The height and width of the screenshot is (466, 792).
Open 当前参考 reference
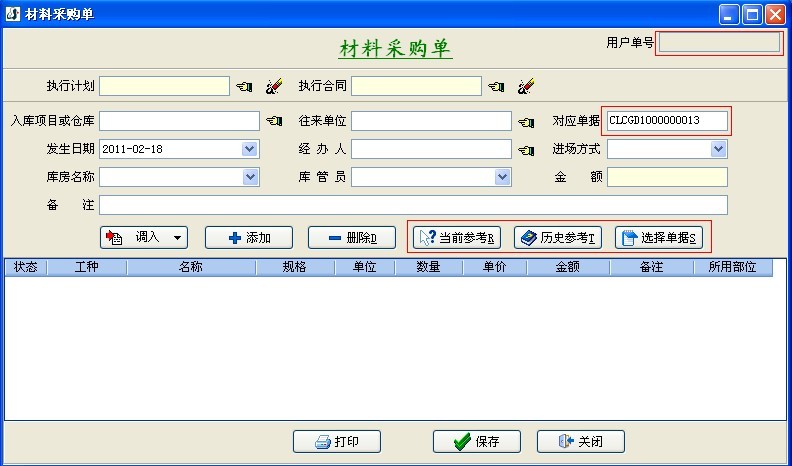pyautogui.click(x=456, y=238)
